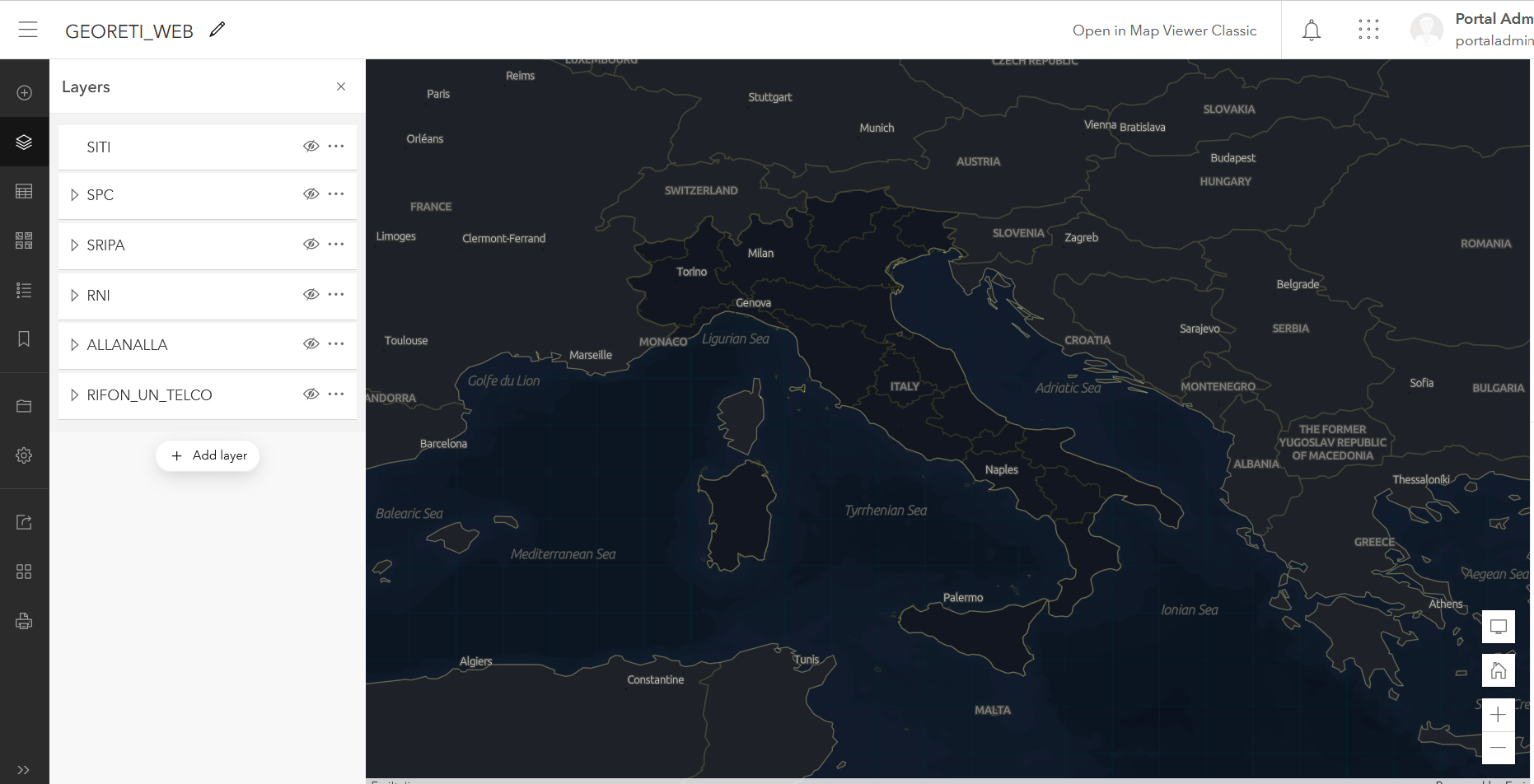Viewport: 1534px width, 784px height.
Task: Click Open in Map Viewer Classic
Action: pyautogui.click(x=1164, y=30)
